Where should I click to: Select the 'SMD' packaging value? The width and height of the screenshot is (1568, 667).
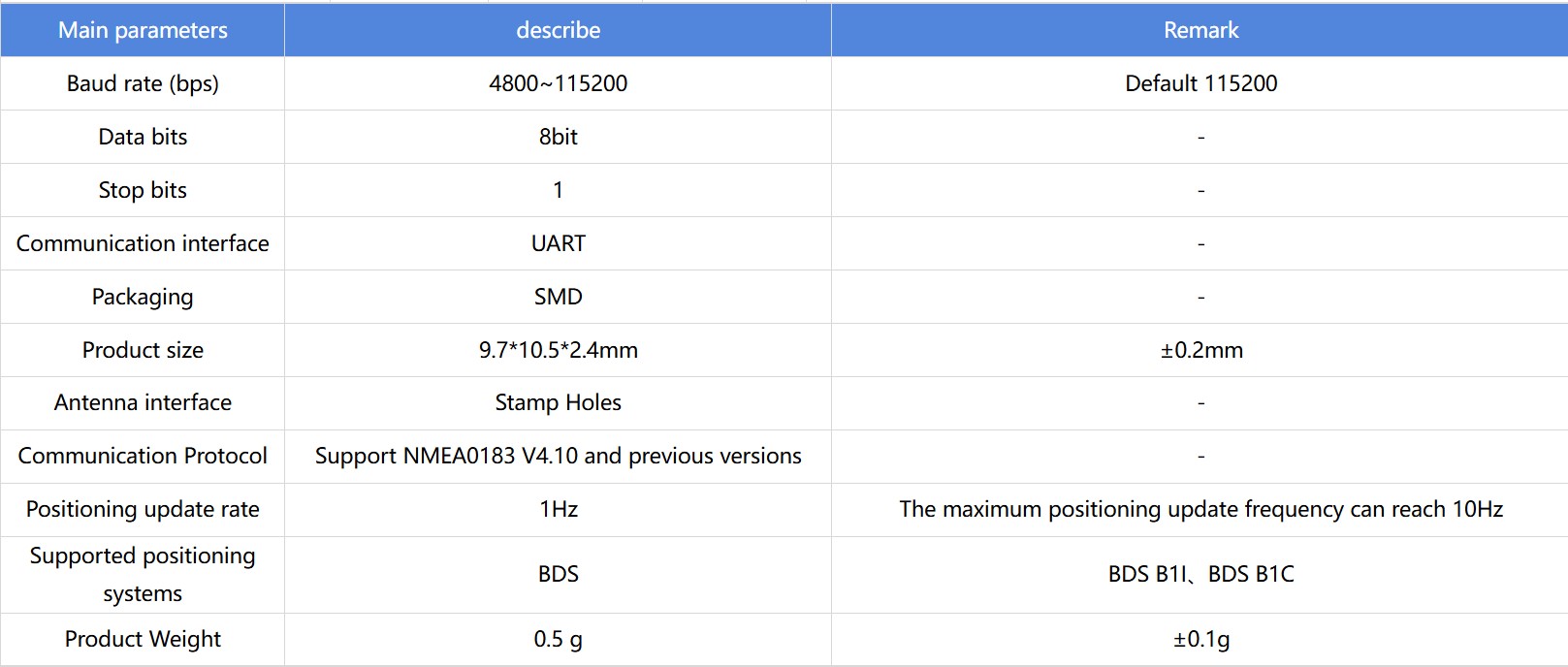[x=558, y=297]
